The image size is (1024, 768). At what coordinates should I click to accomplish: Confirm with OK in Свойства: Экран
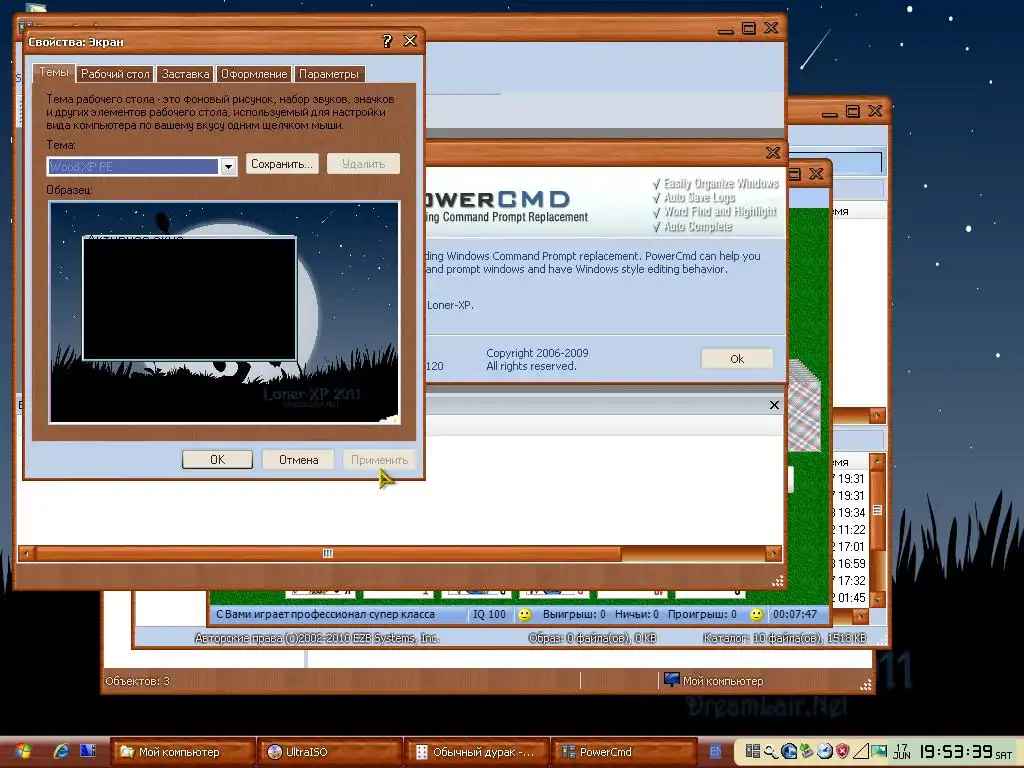pos(217,460)
